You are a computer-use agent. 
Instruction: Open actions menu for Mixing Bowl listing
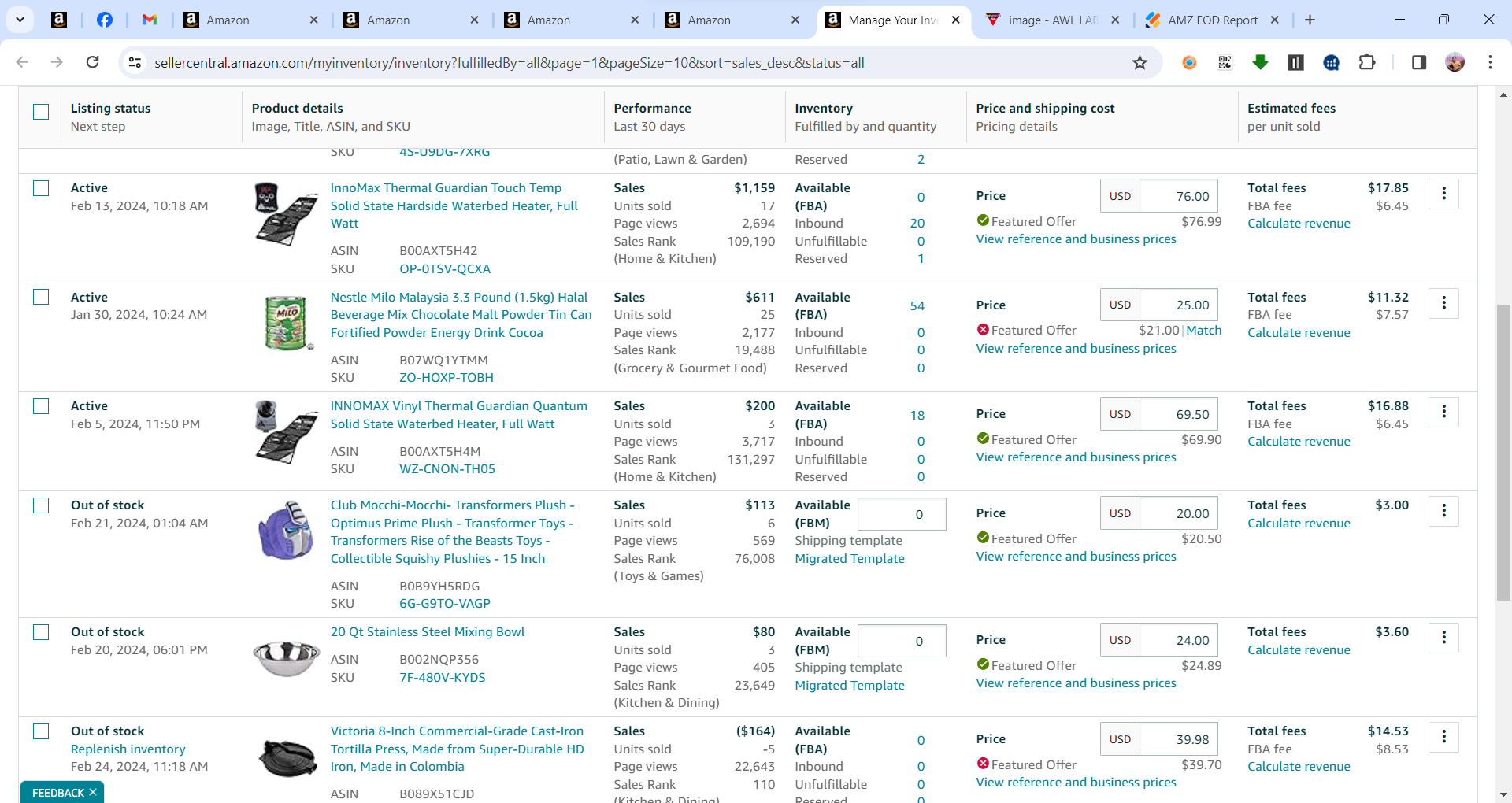point(1443,638)
